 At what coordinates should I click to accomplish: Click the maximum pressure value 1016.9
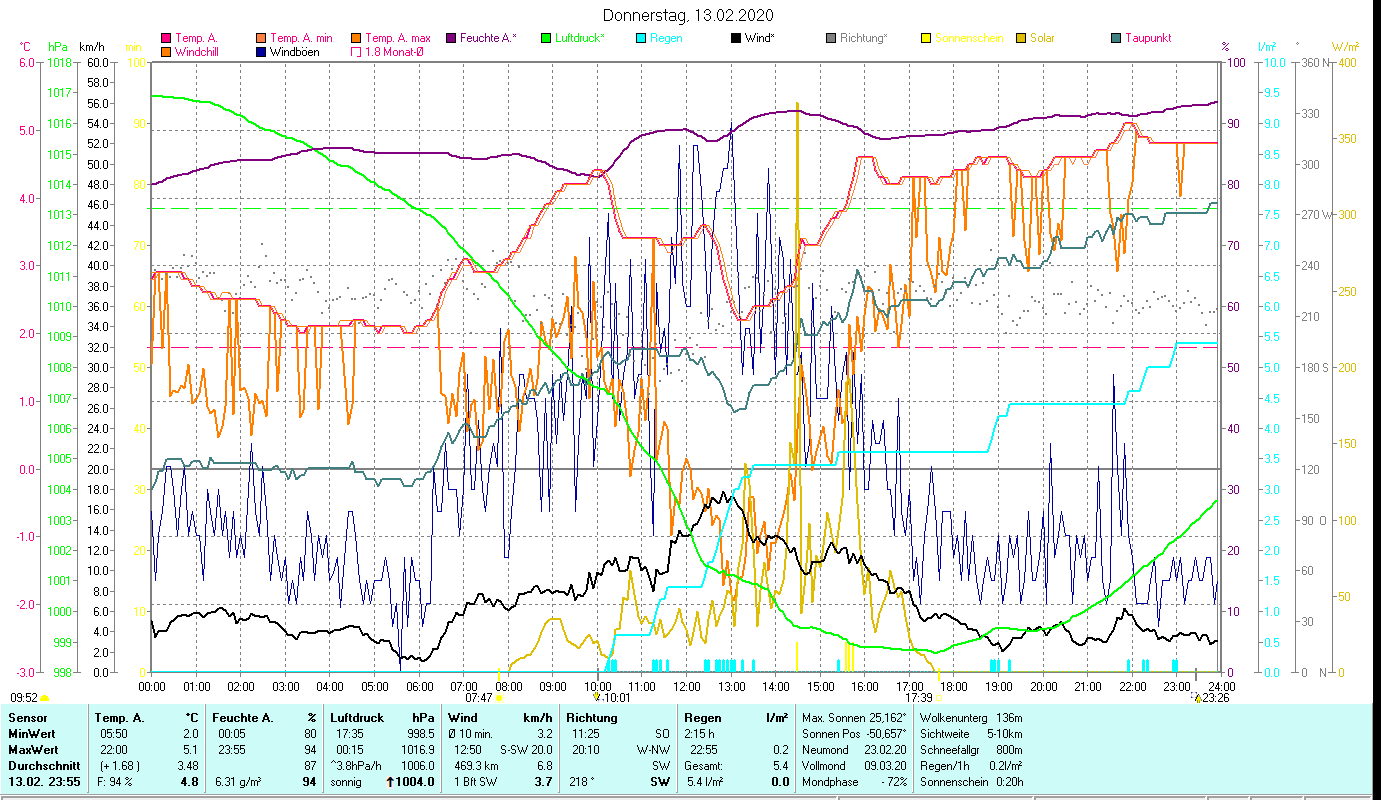(x=417, y=750)
